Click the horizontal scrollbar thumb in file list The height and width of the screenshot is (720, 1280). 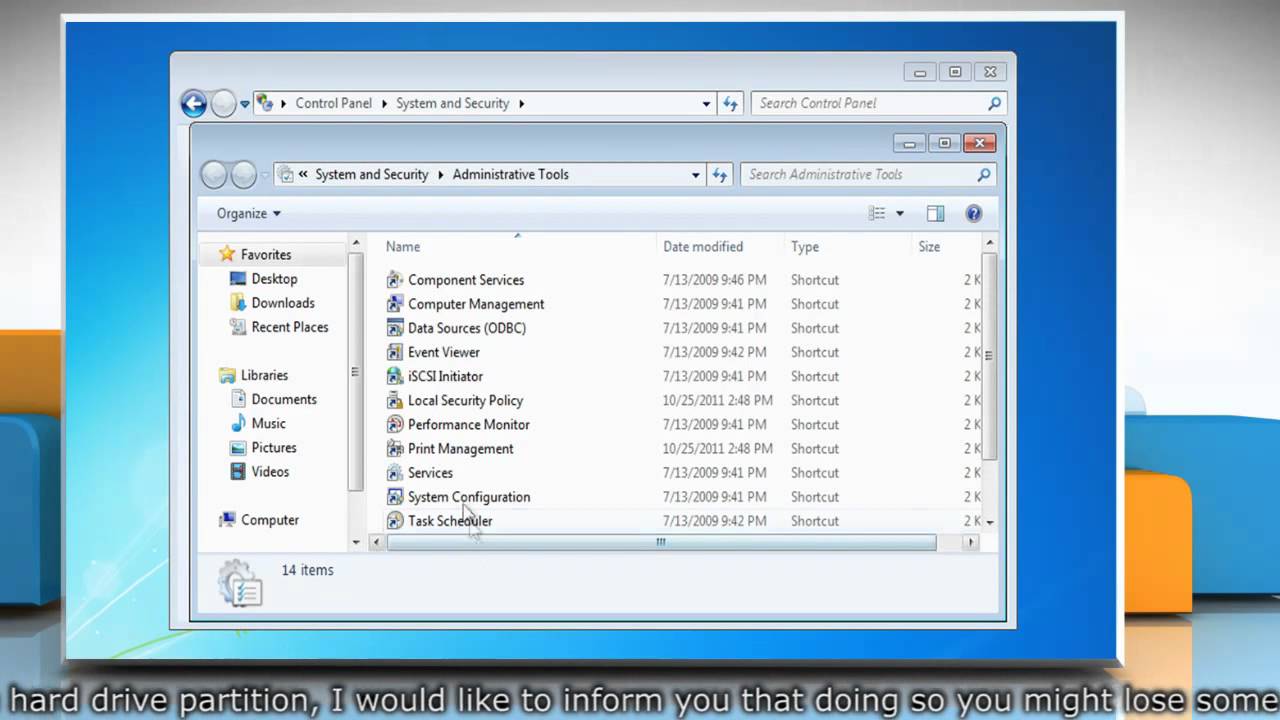[x=661, y=542]
